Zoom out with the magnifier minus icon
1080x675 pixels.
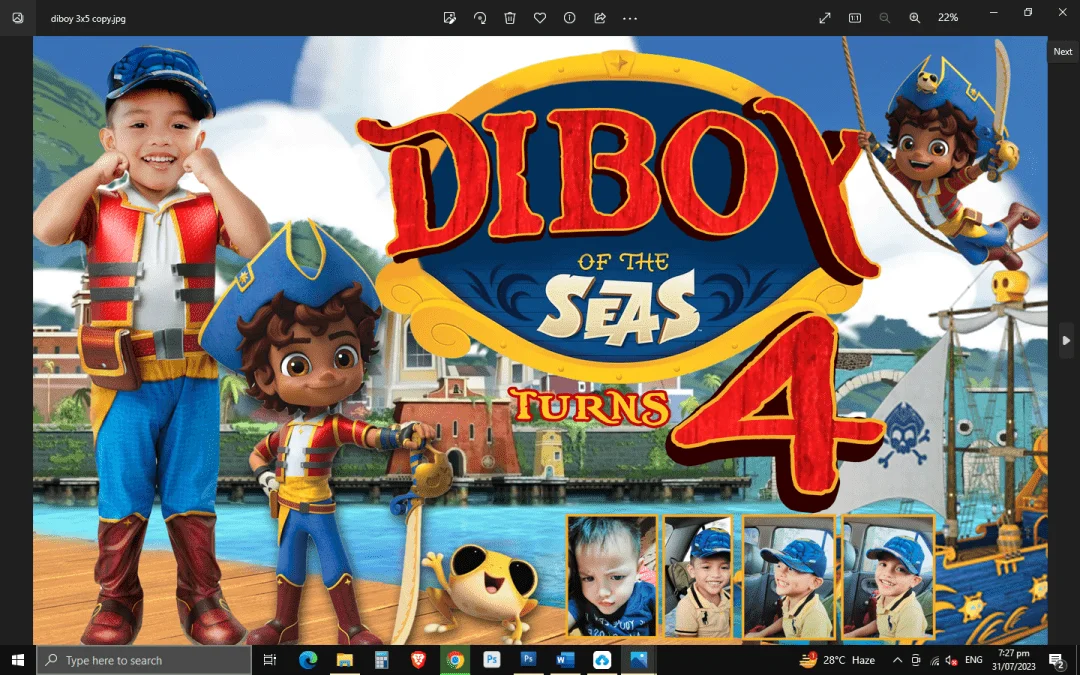click(x=884, y=18)
